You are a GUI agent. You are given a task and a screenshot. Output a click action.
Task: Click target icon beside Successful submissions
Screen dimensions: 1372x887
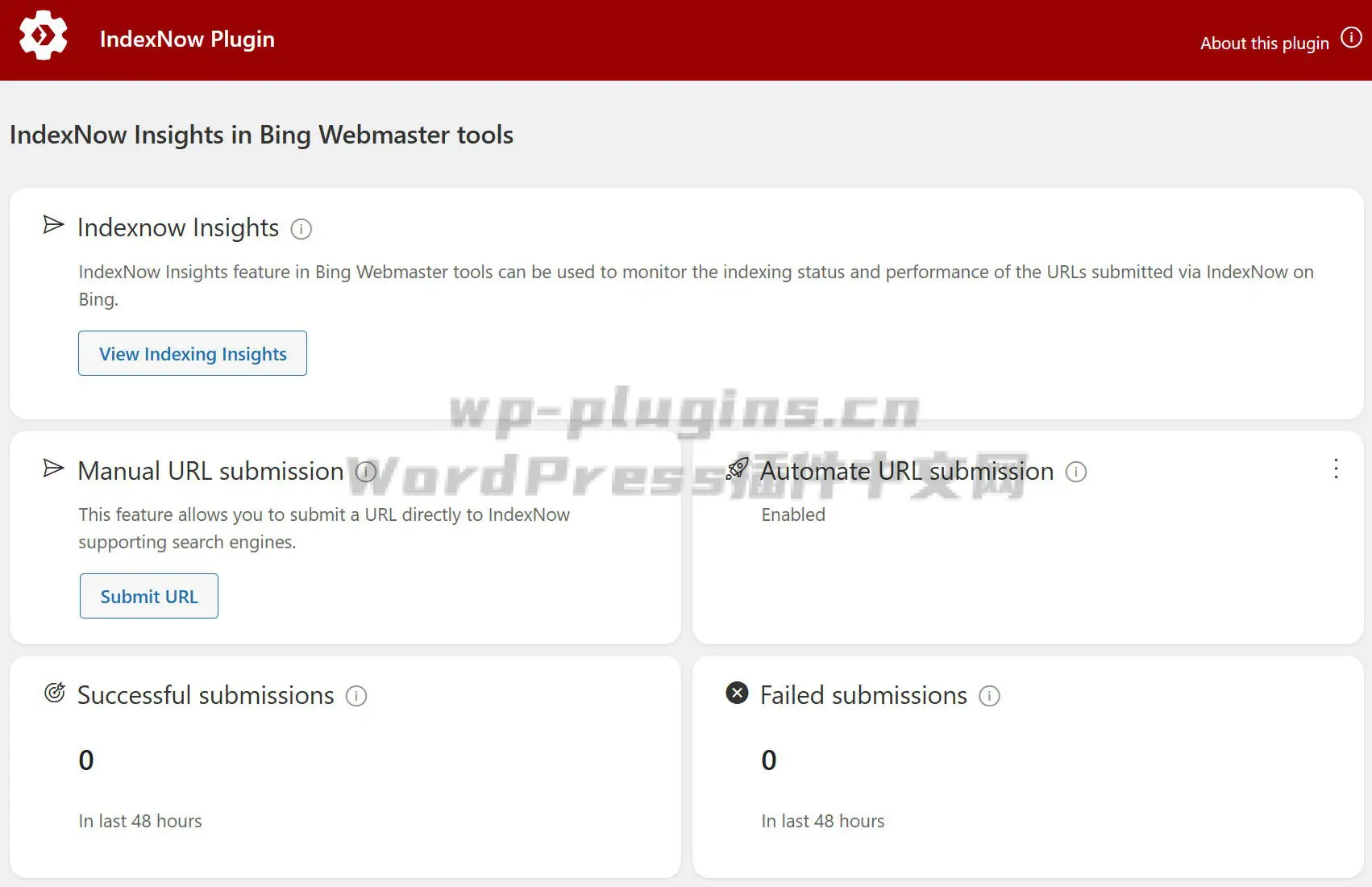(x=54, y=693)
